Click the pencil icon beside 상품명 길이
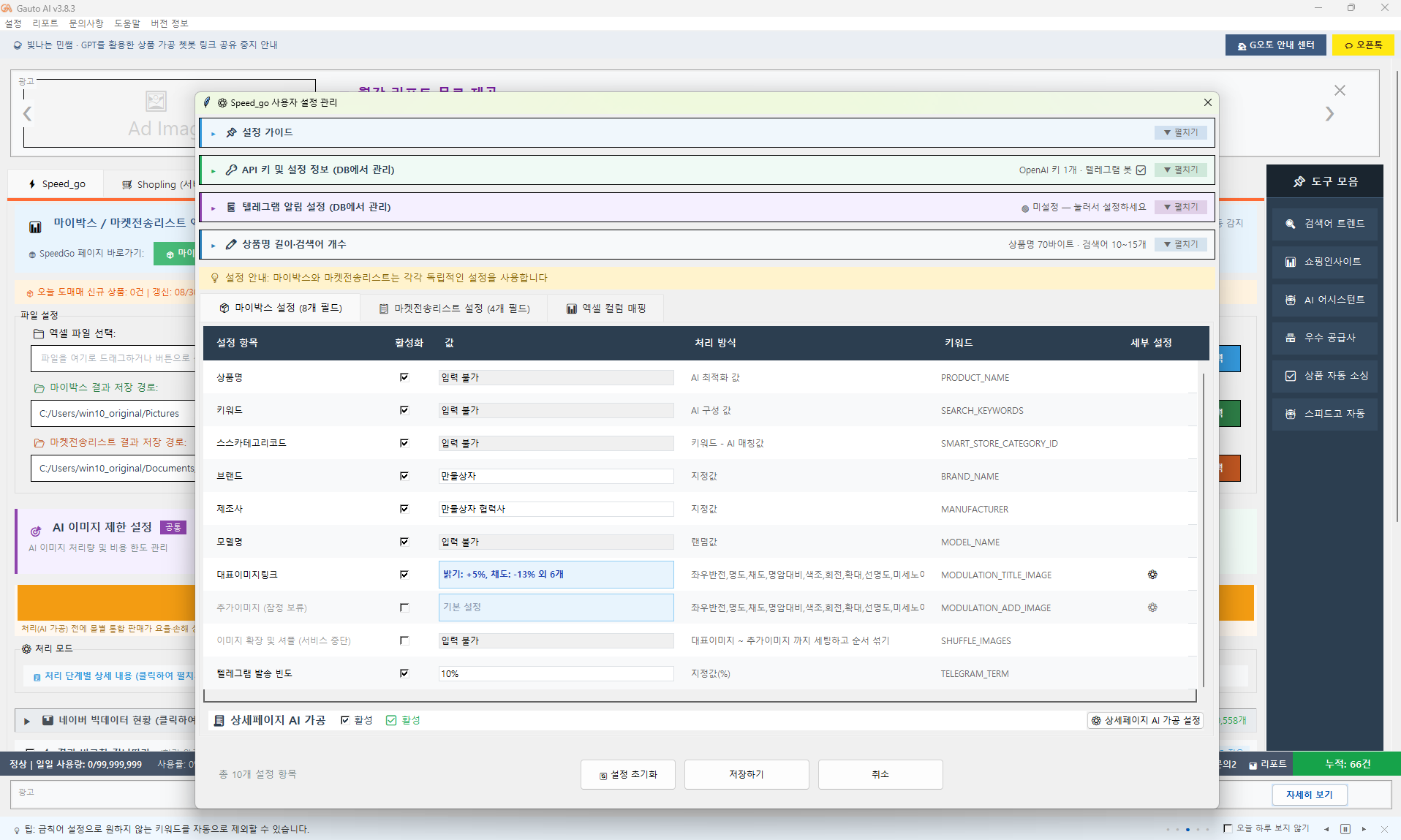Viewport: 1401px width, 840px height. (231, 244)
